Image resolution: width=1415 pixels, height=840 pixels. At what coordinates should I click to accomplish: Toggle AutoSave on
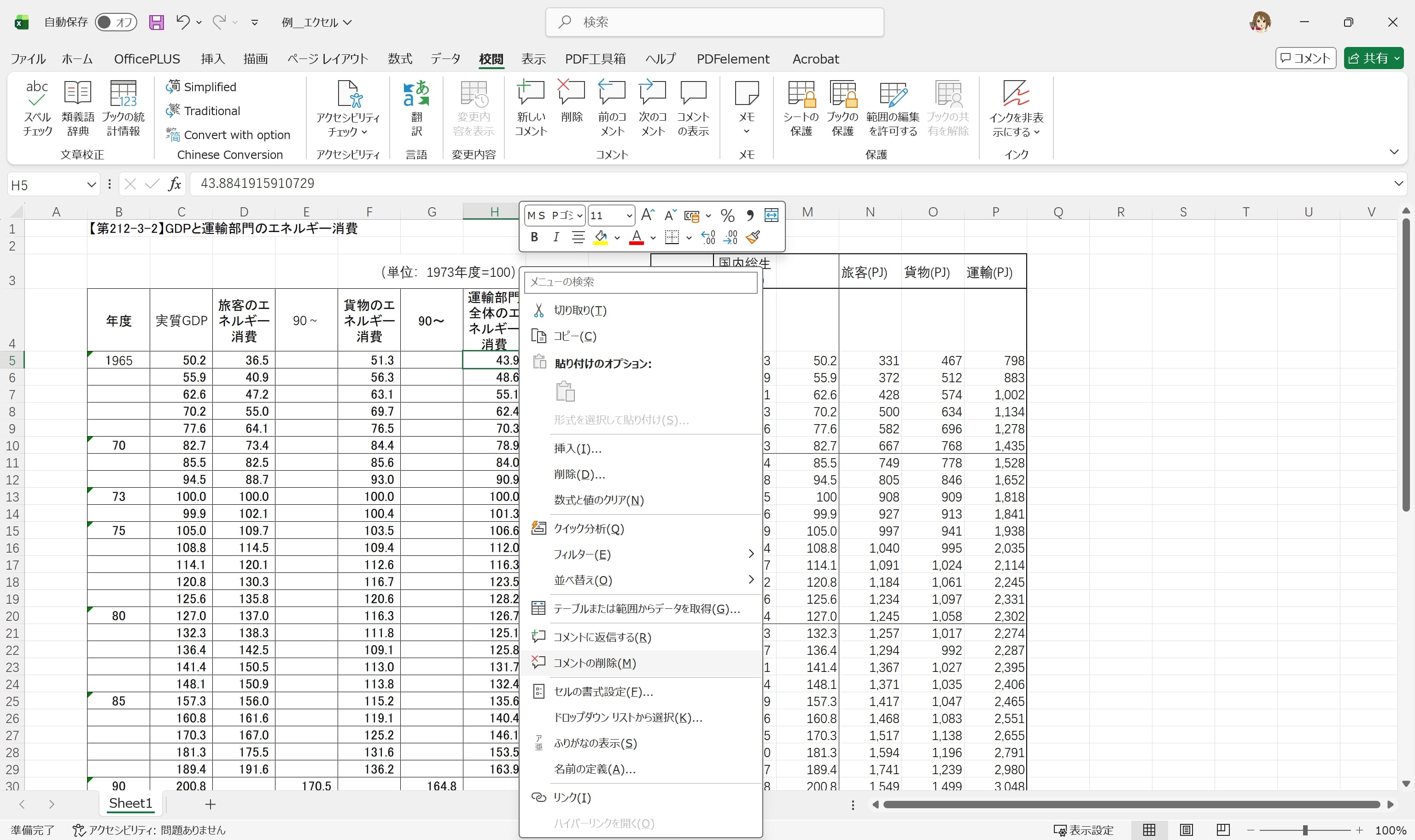[116, 22]
